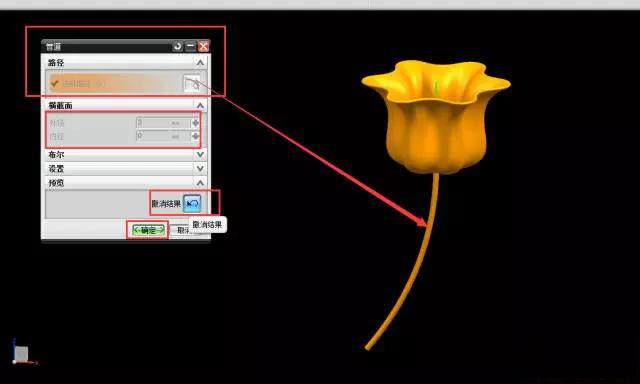Click the curve selection icon in 路径
The width and height of the screenshot is (640, 384).
(191, 83)
